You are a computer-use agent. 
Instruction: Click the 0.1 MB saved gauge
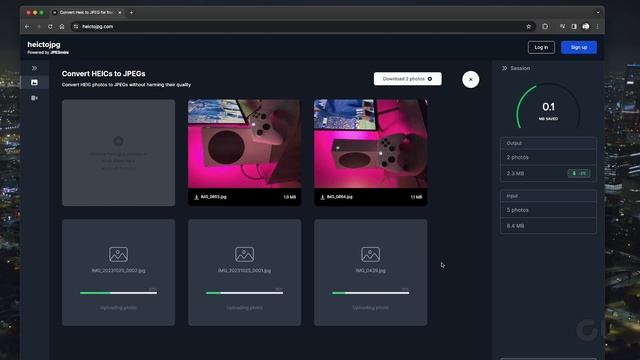[x=548, y=107]
